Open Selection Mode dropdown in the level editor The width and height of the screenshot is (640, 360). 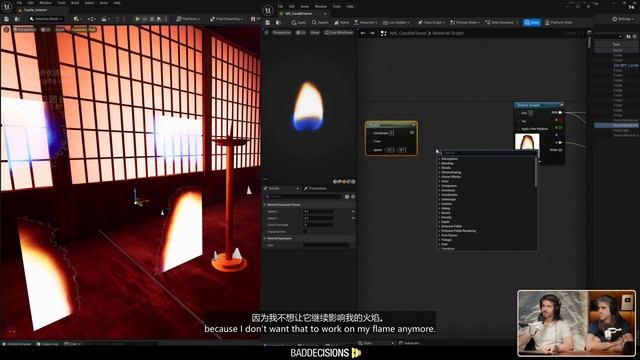(x=46, y=19)
